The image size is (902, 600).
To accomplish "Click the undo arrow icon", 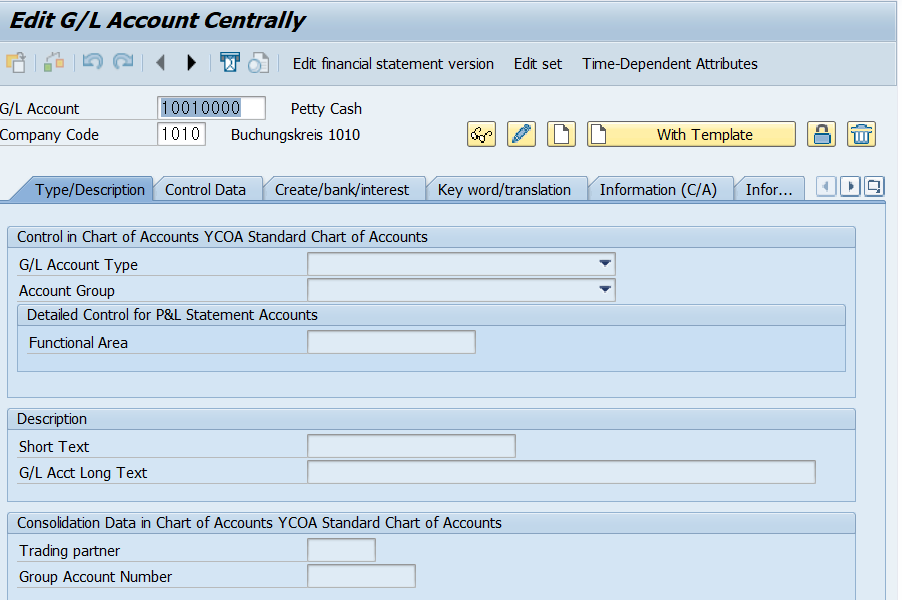I will pyautogui.click(x=93, y=62).
